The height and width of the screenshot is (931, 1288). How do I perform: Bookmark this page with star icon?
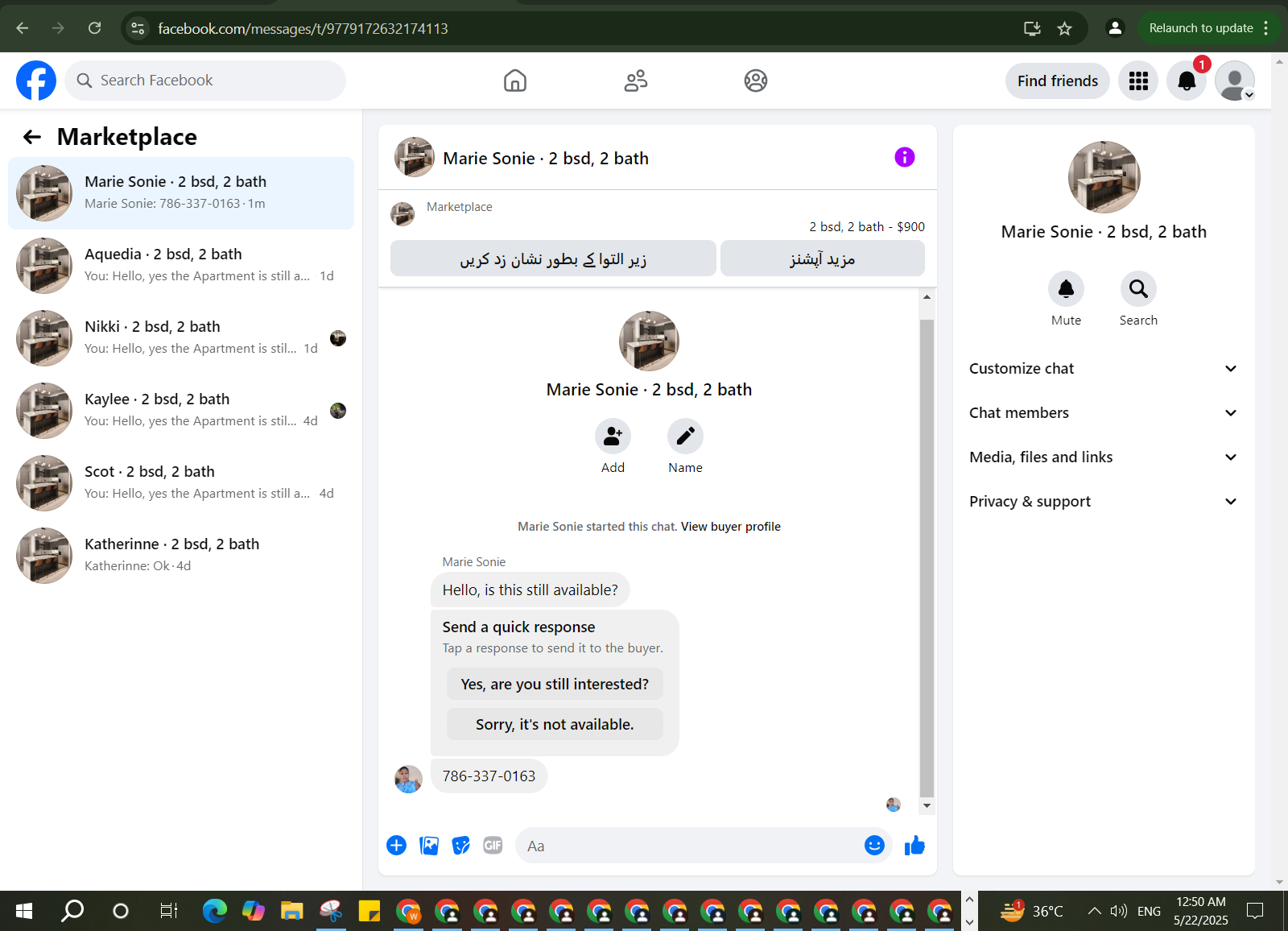pyautogui.click(x=1064, y=28)
